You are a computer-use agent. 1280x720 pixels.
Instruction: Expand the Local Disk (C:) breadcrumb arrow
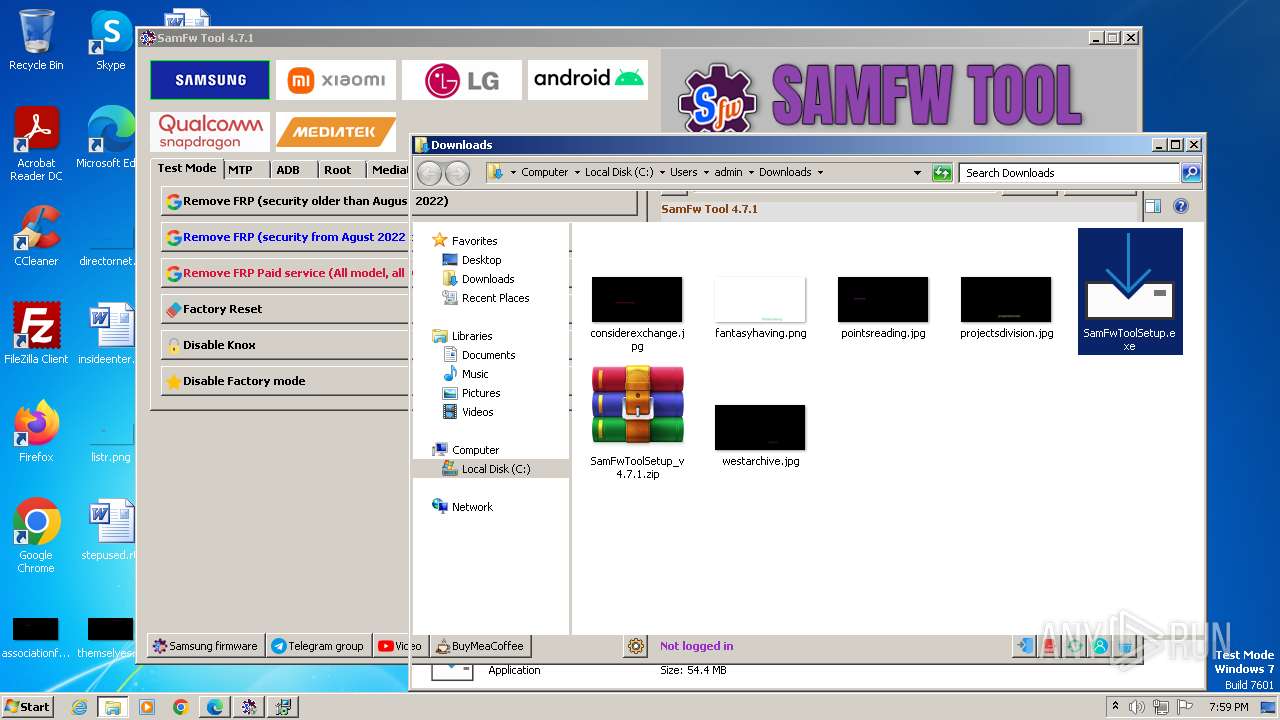(662, 172)
